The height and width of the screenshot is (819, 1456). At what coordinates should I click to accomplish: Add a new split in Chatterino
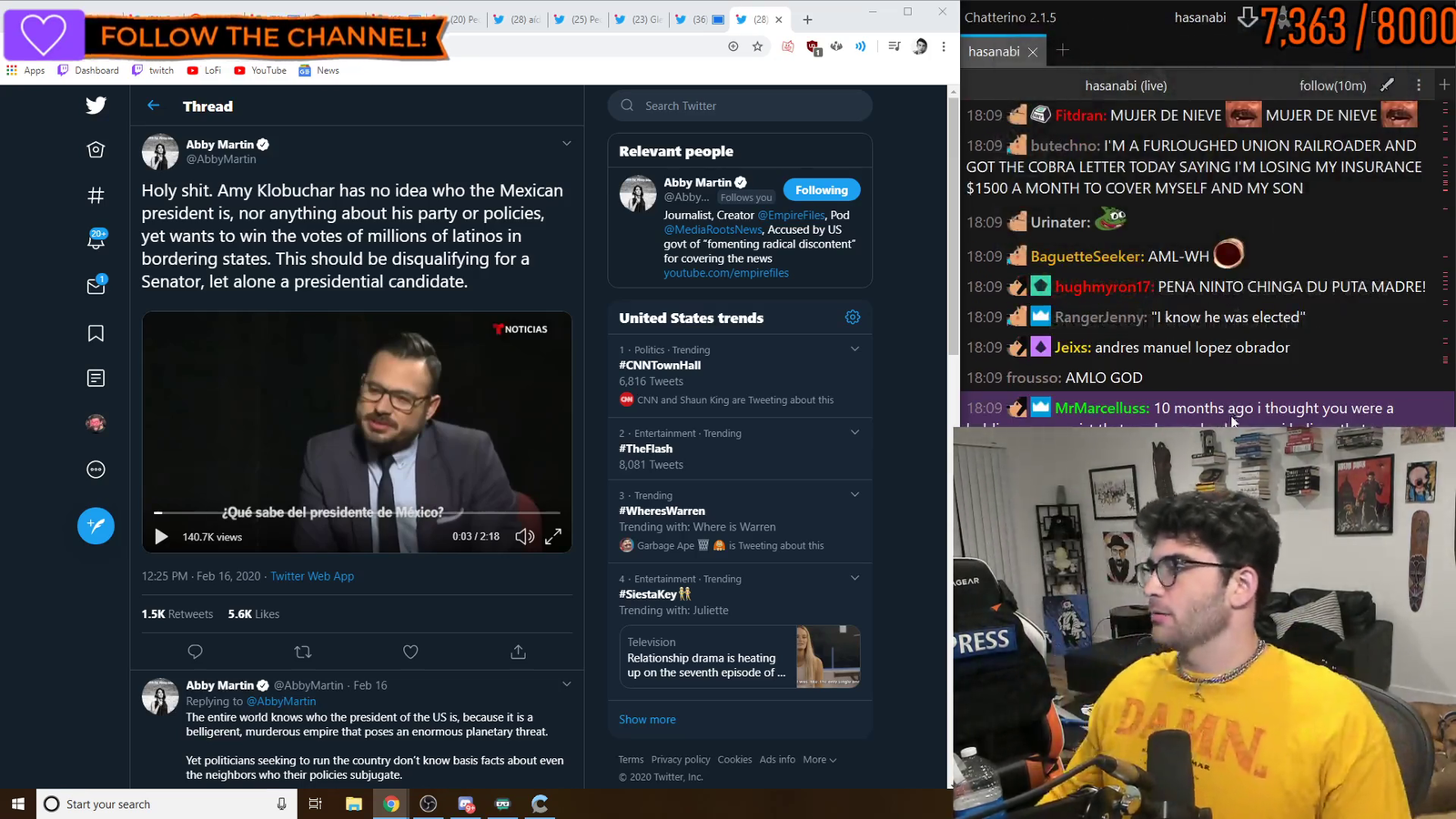[1445, 85]
